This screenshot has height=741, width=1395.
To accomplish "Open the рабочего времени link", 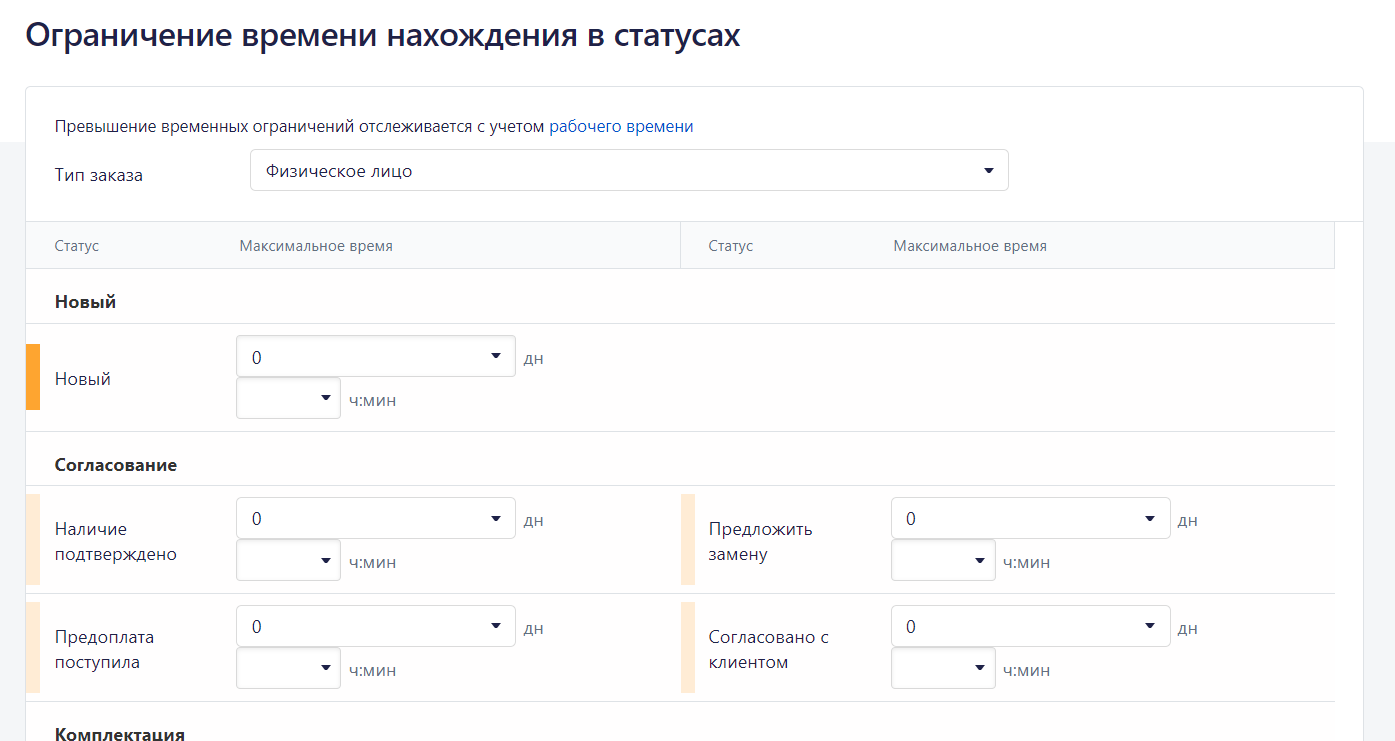I will 621,127.
